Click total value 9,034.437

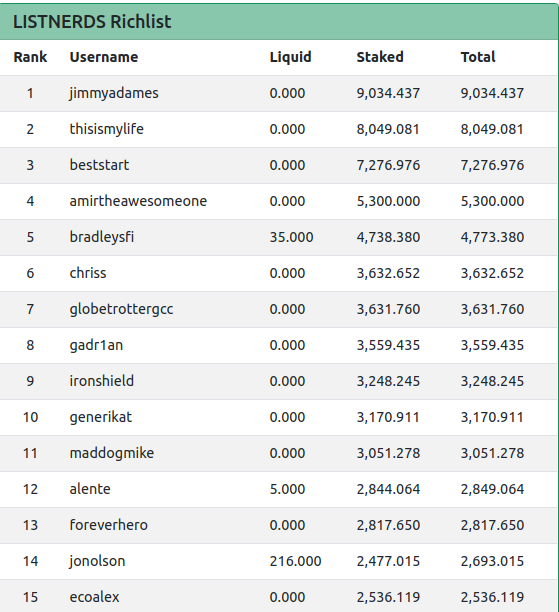coord(492,93)
